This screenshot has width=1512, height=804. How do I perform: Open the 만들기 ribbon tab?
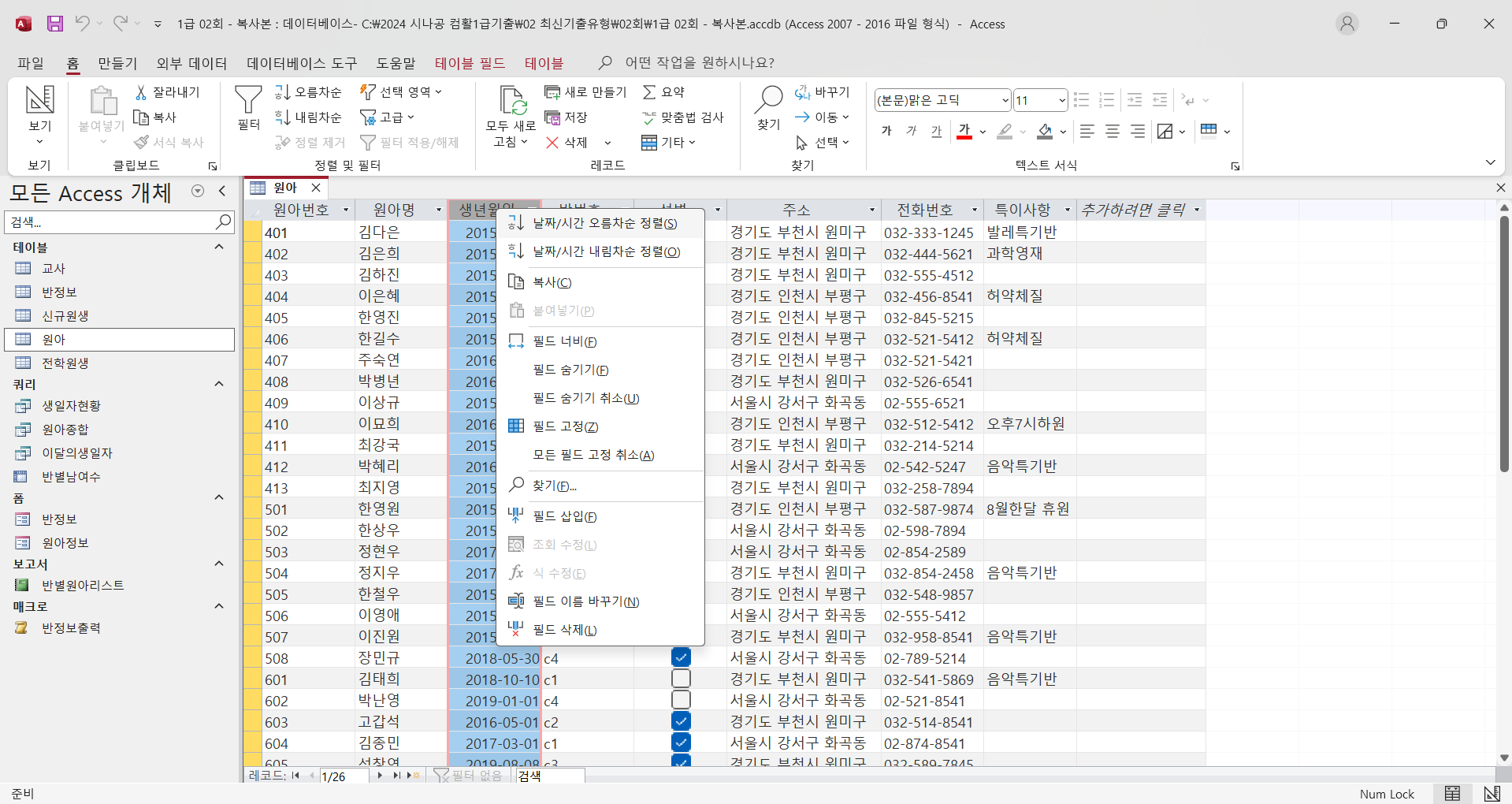coord(117,63)
